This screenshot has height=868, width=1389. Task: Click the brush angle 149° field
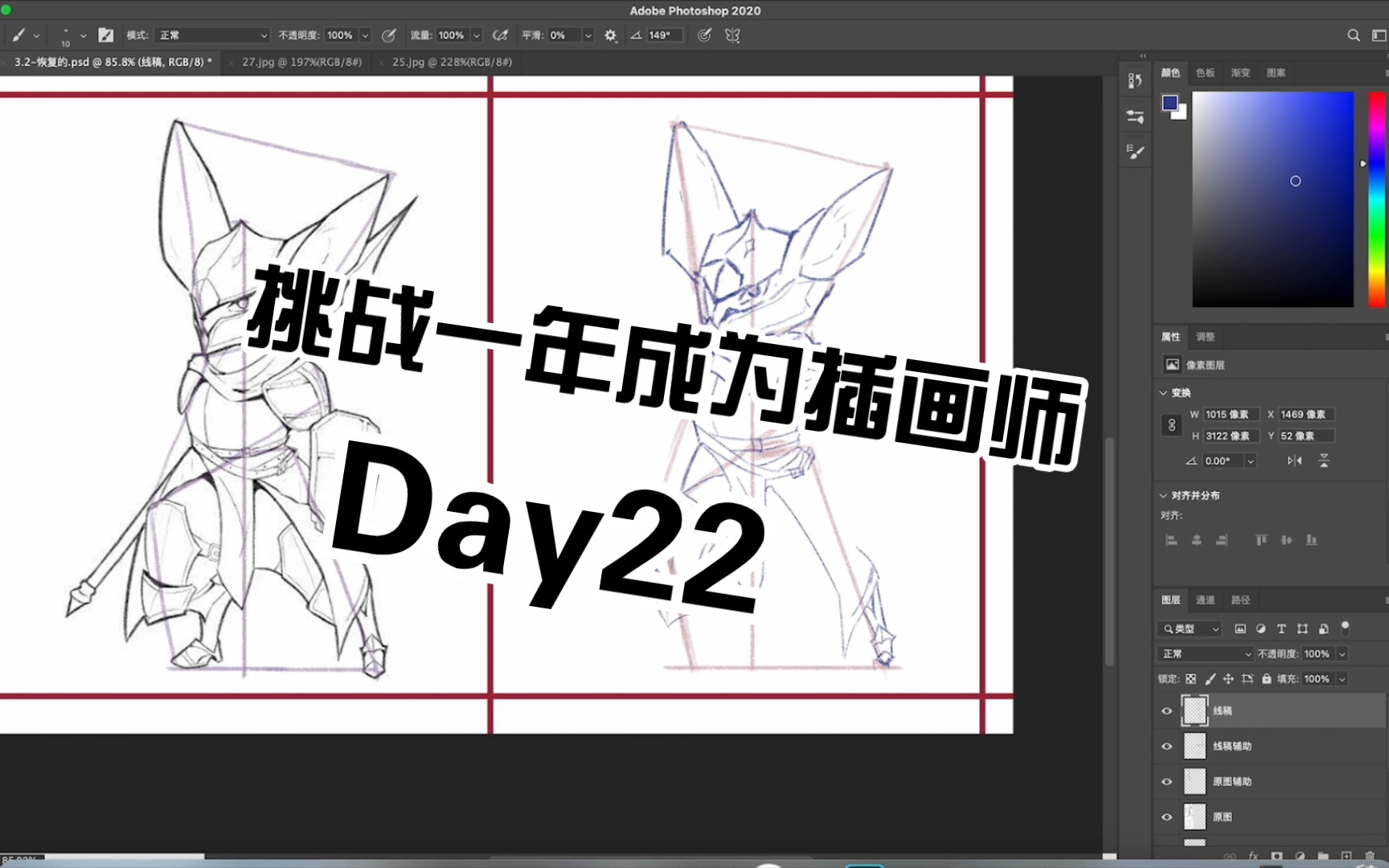(x=664, y=35)
